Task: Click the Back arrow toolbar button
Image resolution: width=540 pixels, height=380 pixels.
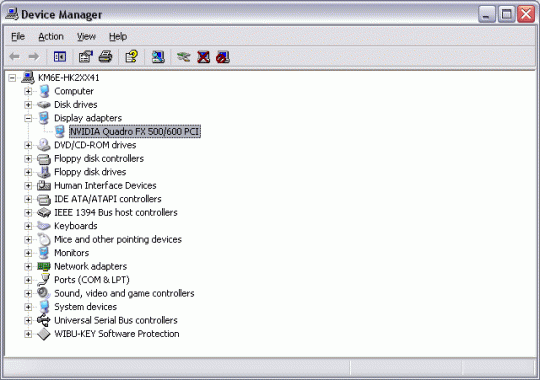Action: pos(14,57)
